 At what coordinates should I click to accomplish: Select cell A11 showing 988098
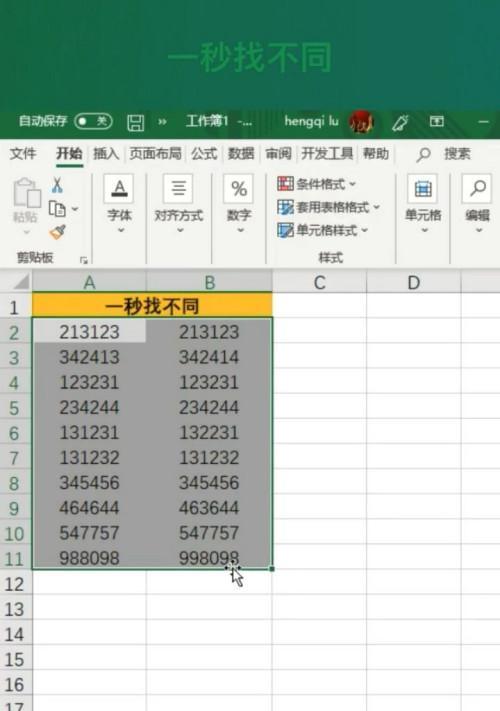pos(89,557)
